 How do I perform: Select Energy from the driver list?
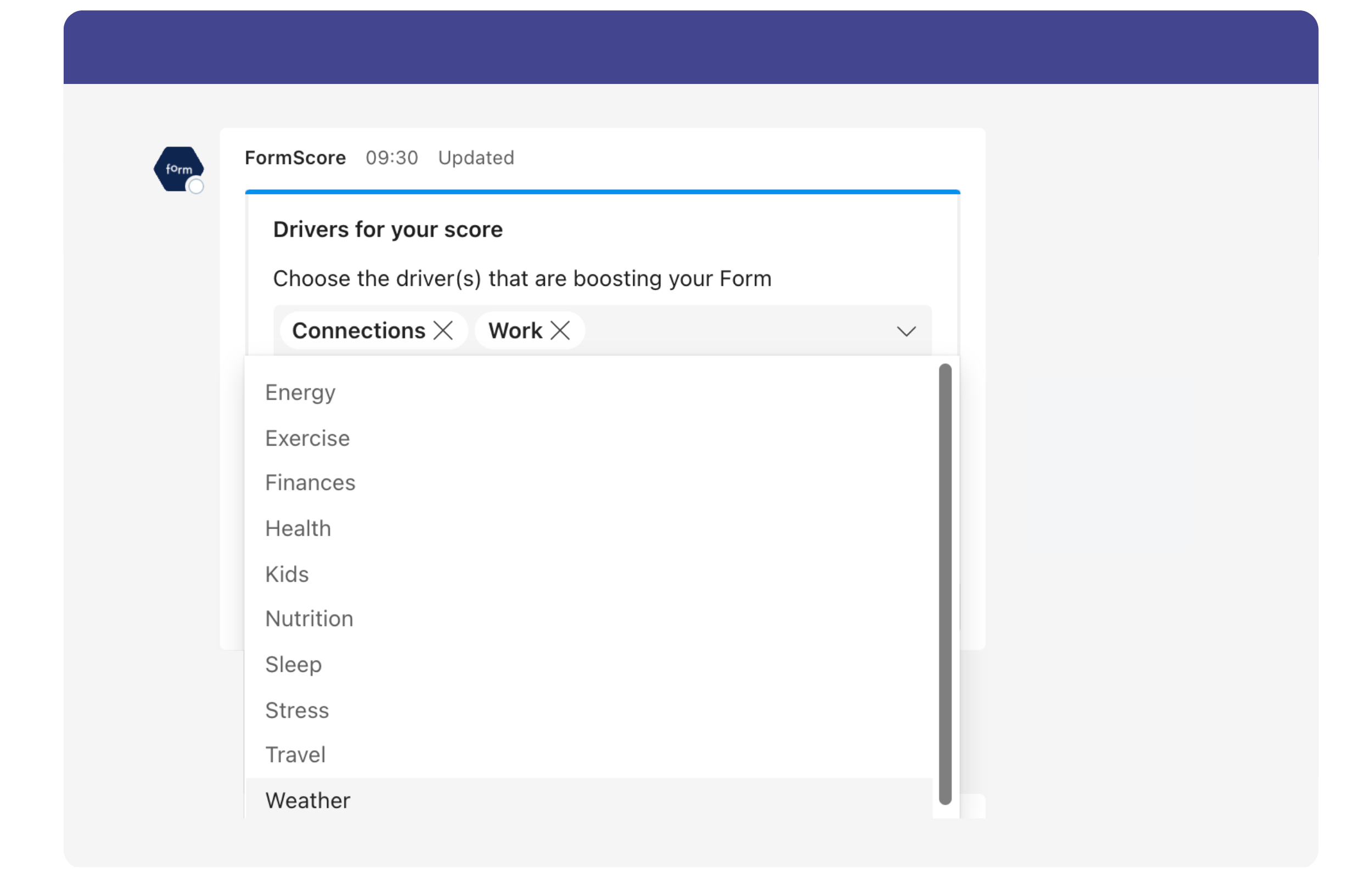pyautogui.click(x=589, y=392)
